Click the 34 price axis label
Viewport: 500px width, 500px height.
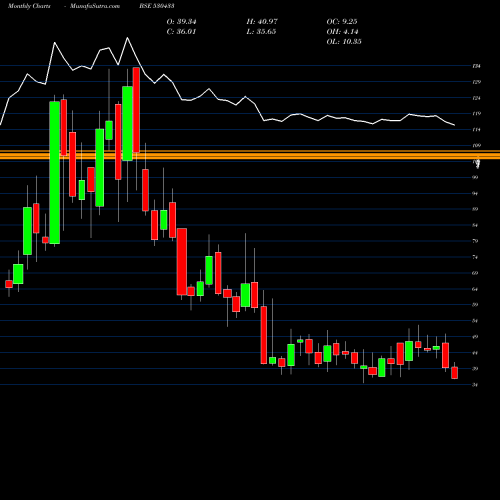click(x=476, y=385)
